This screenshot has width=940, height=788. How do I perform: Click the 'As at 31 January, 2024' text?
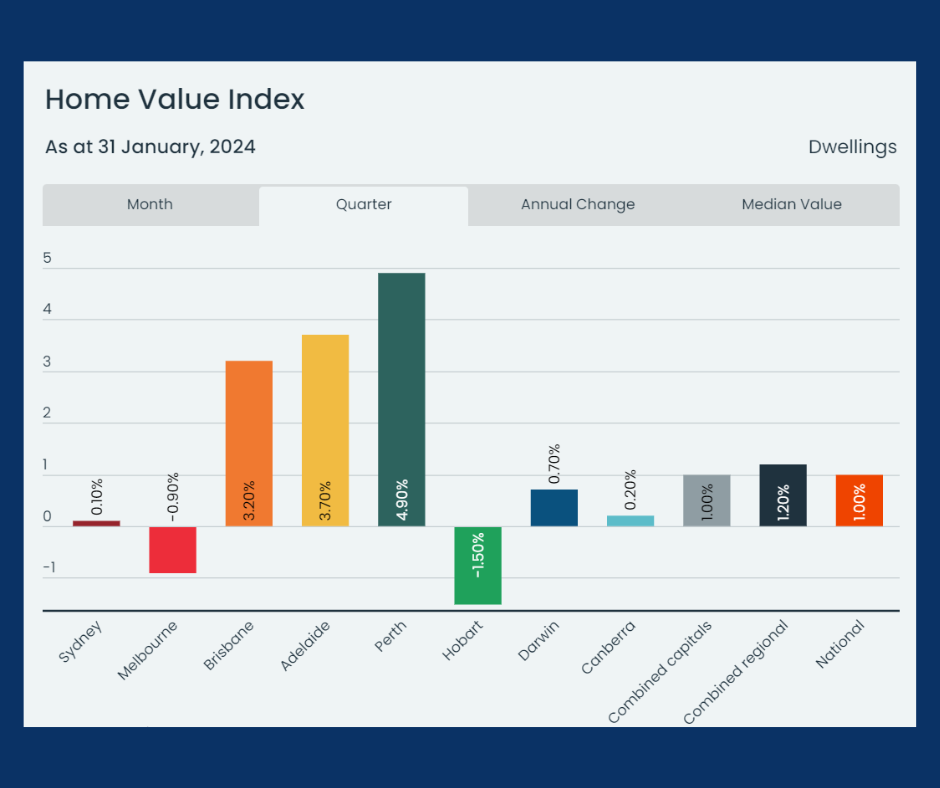click(x=150, y=147)
